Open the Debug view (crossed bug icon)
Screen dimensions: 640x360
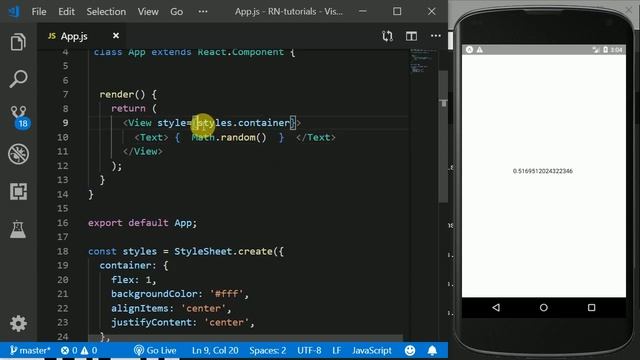point(18,154)
